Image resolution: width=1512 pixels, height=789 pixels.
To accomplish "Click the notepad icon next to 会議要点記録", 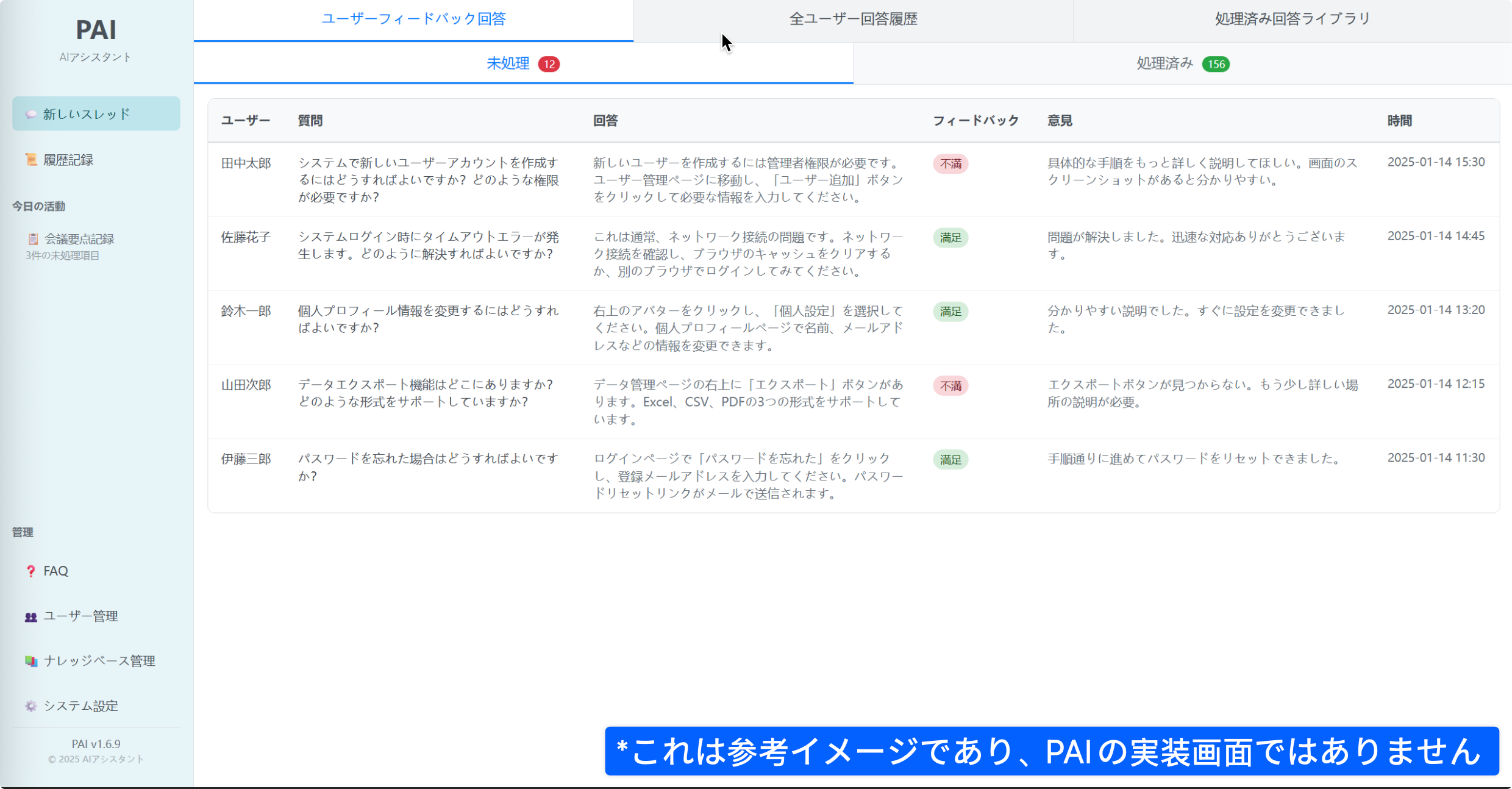I will [33, 239].
